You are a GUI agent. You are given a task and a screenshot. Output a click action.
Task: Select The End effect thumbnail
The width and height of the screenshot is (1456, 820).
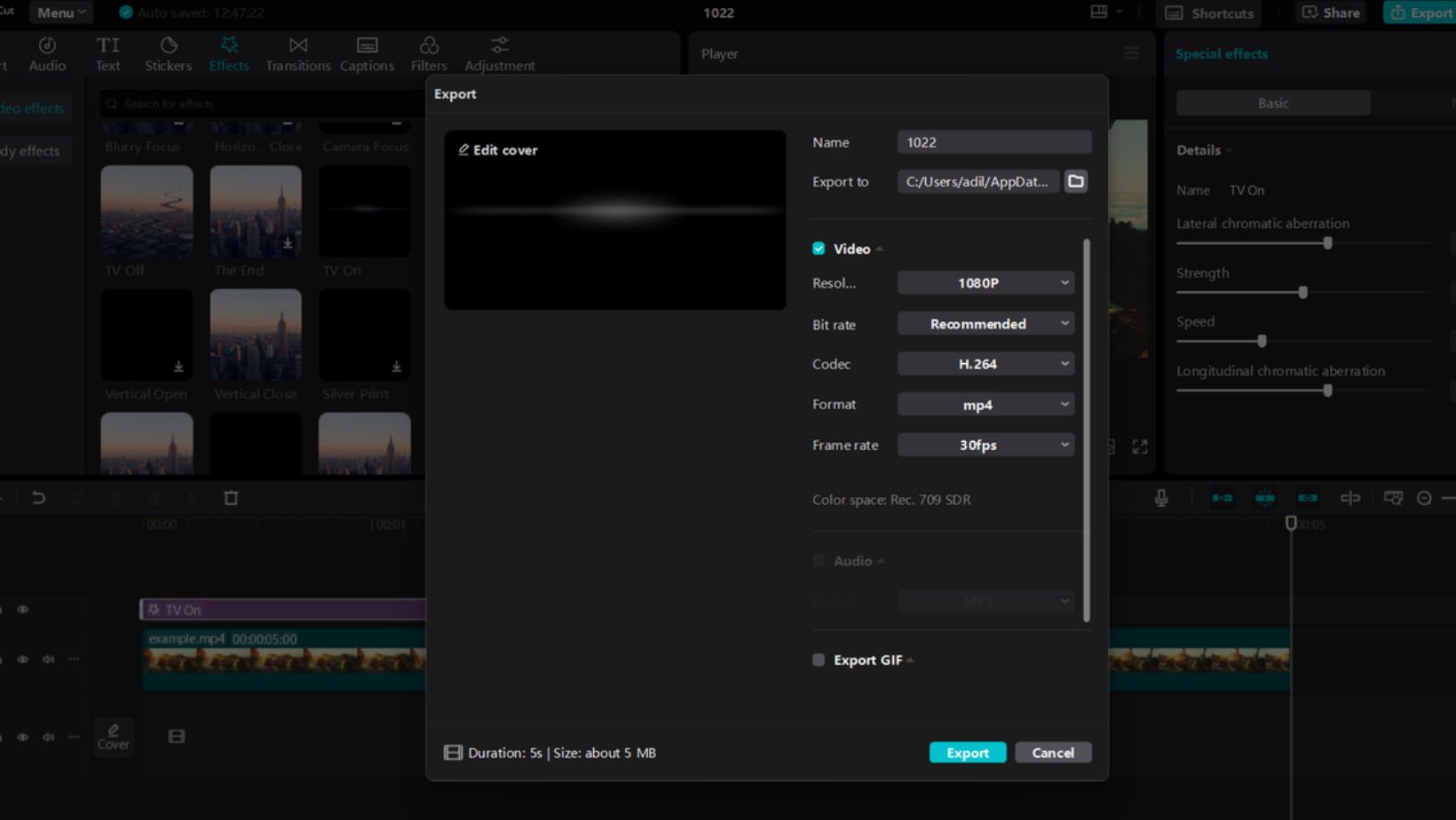coord(256,211)
